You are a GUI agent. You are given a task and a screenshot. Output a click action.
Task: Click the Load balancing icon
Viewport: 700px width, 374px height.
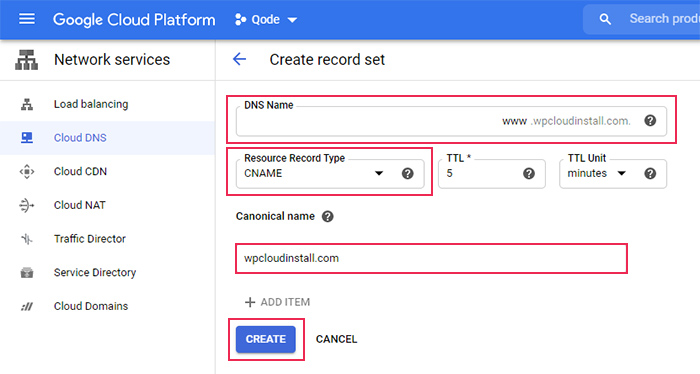27,104
